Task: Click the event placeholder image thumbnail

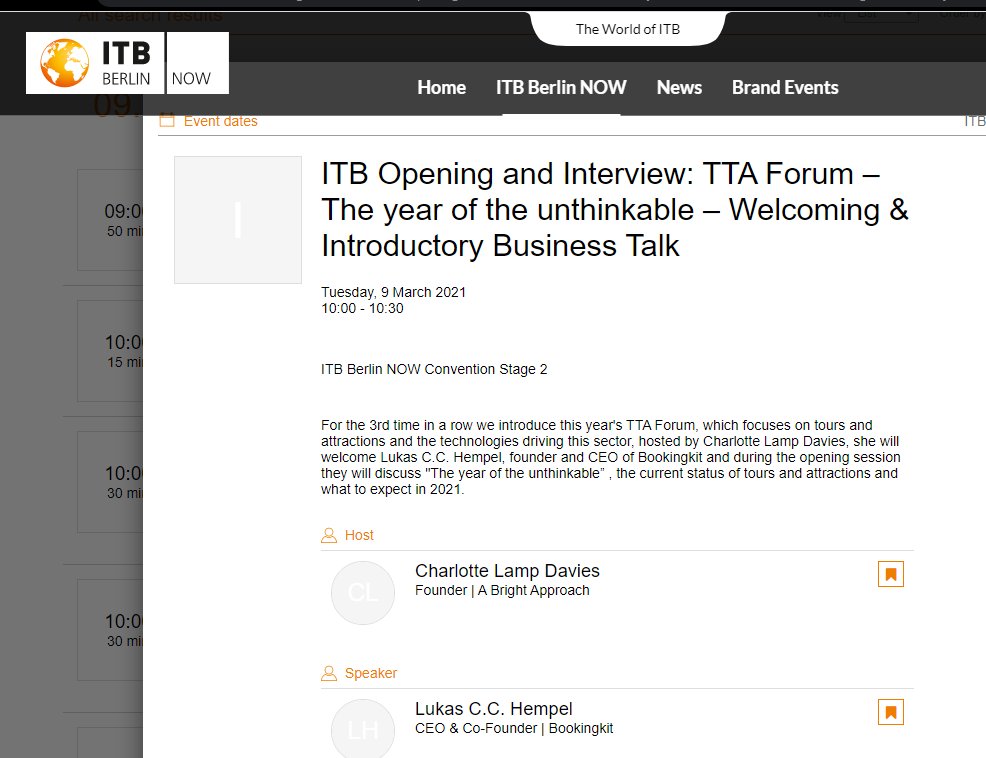Action: 238,220
